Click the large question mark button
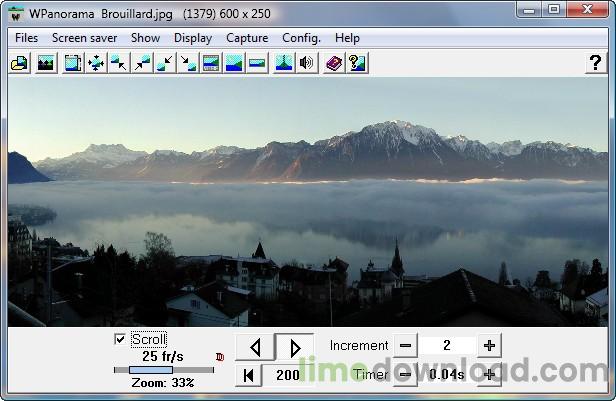616x401 pixels. point(596,62)
